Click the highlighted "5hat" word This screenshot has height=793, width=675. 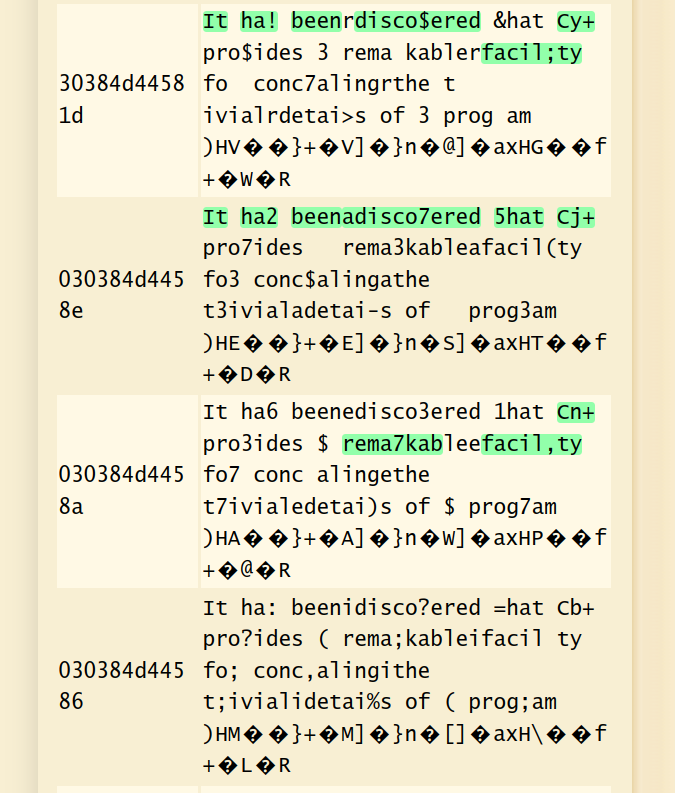(519, 217)
